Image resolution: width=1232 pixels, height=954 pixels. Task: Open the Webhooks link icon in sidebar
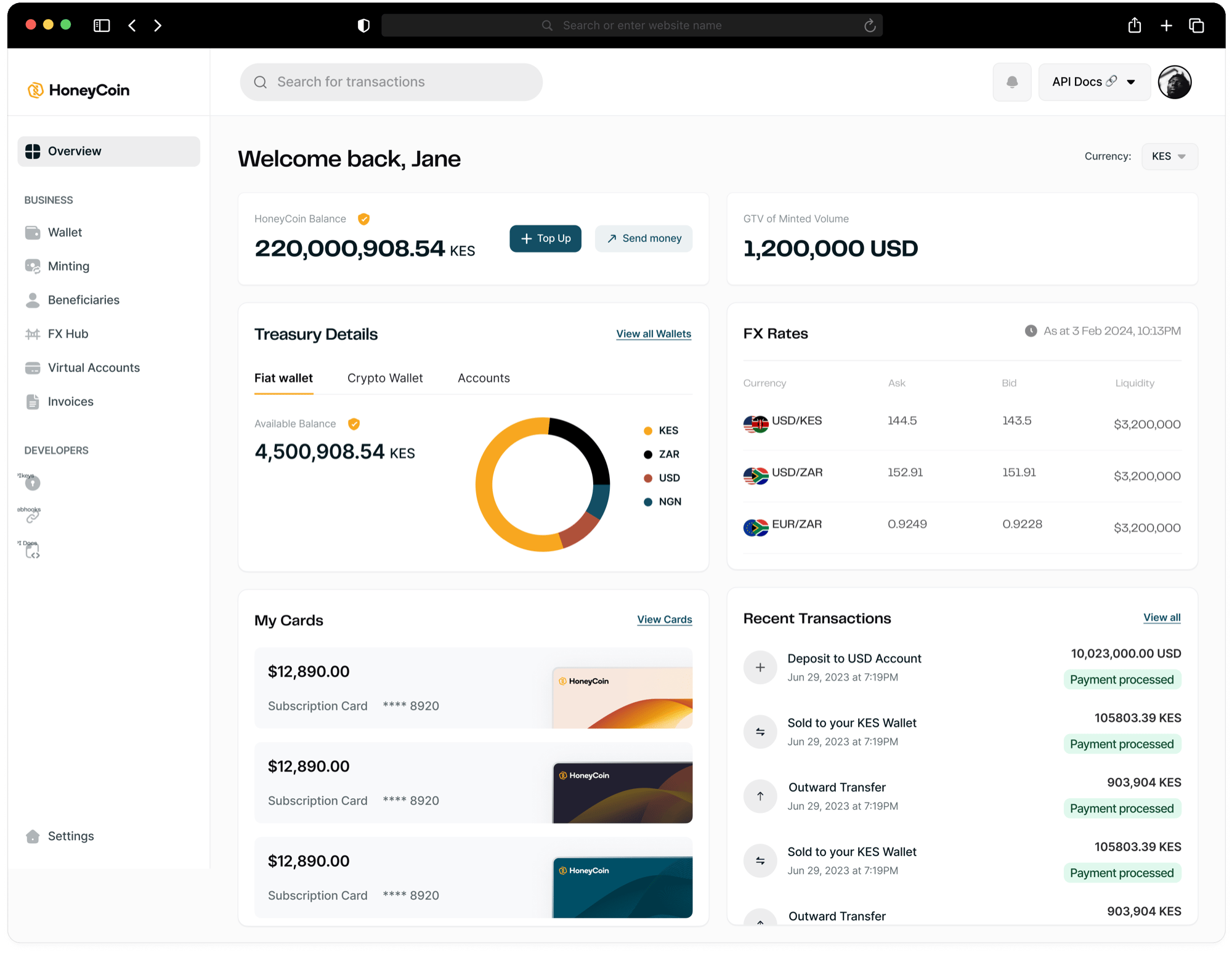[33, 517]
